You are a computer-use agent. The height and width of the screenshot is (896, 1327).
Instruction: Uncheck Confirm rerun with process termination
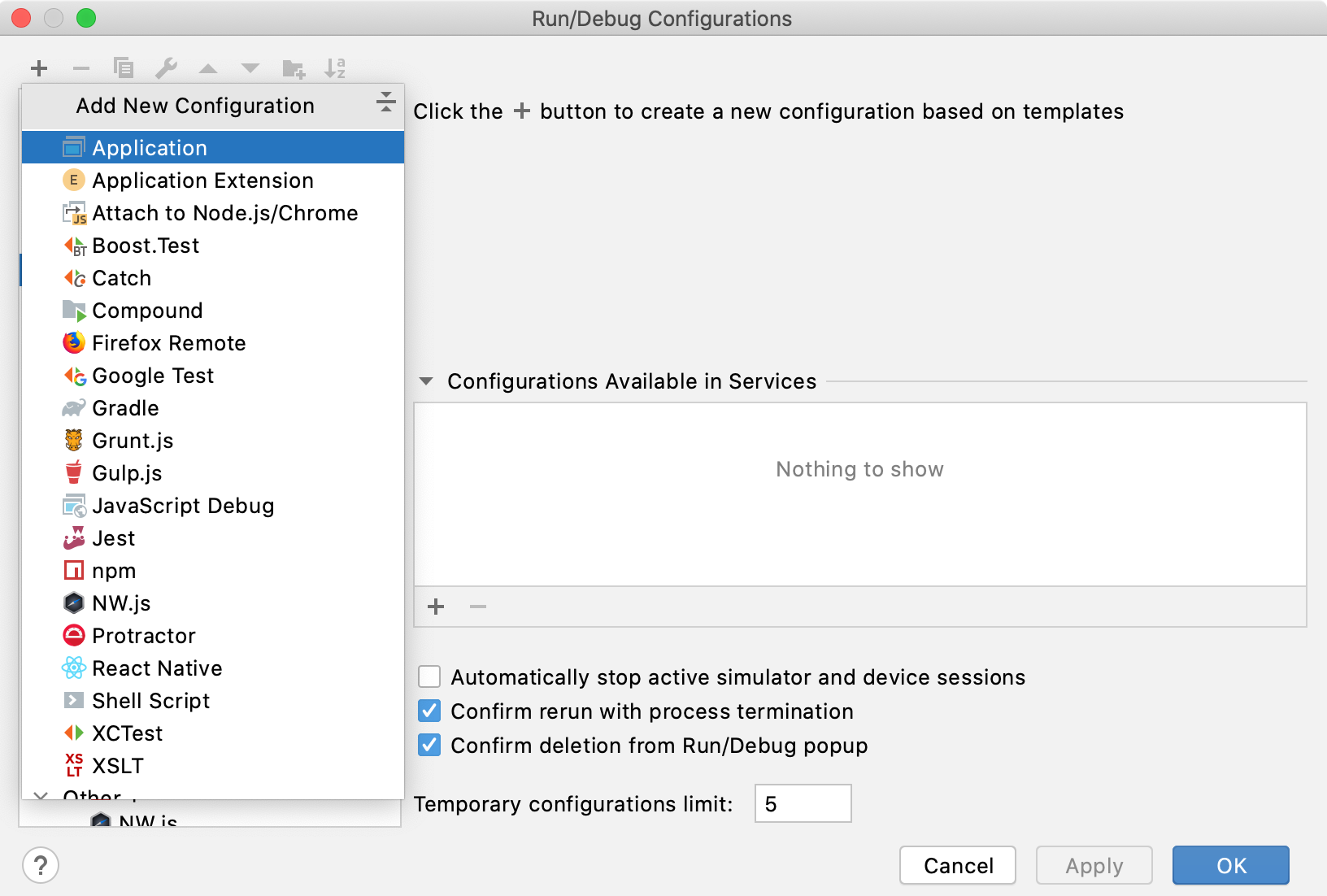pos(429,711)
